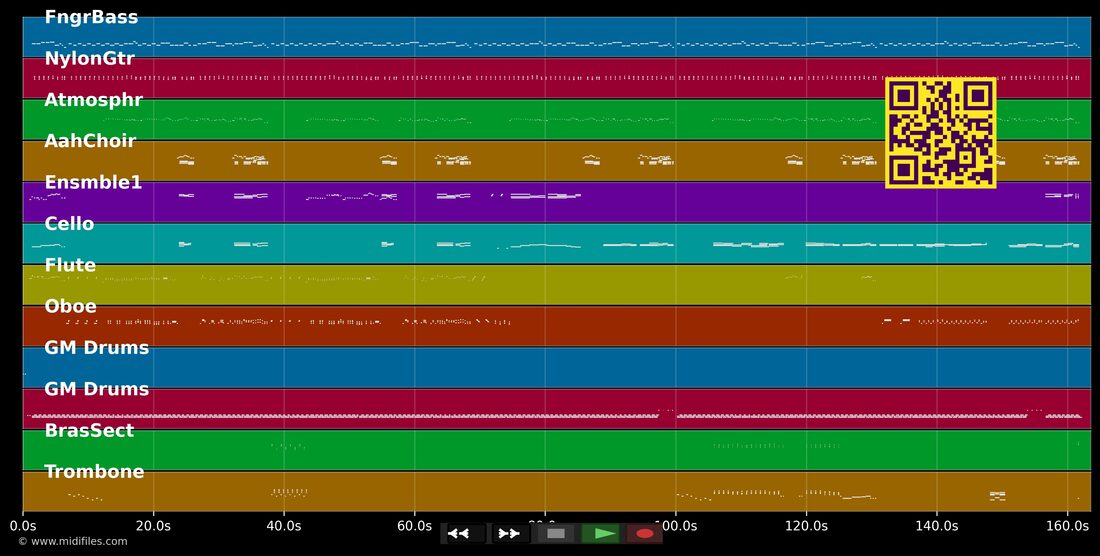Click the red record button

point(645,534)
